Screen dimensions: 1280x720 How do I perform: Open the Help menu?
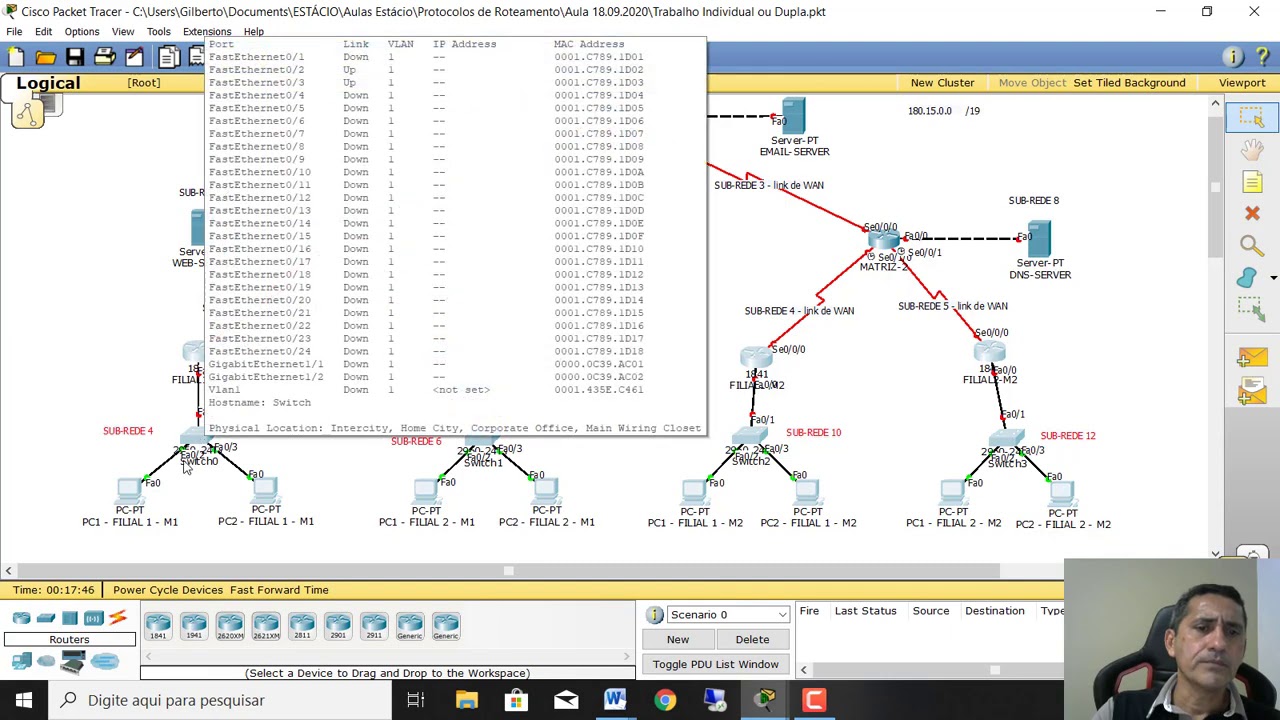tap(254, 31)
